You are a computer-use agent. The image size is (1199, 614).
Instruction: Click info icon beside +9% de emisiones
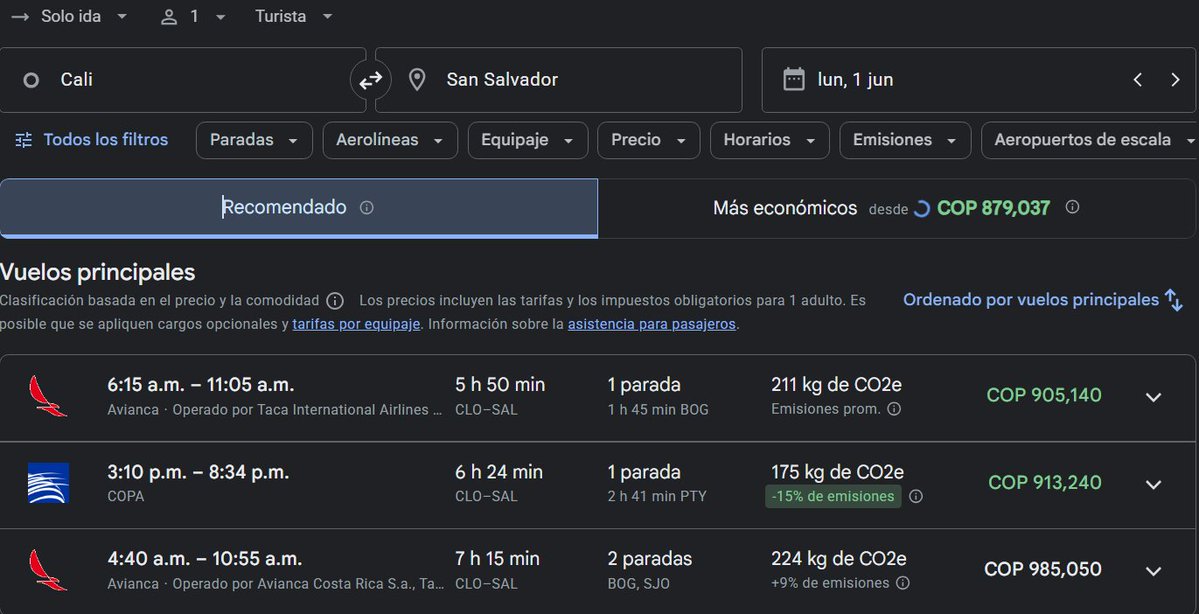pos(902,583)
